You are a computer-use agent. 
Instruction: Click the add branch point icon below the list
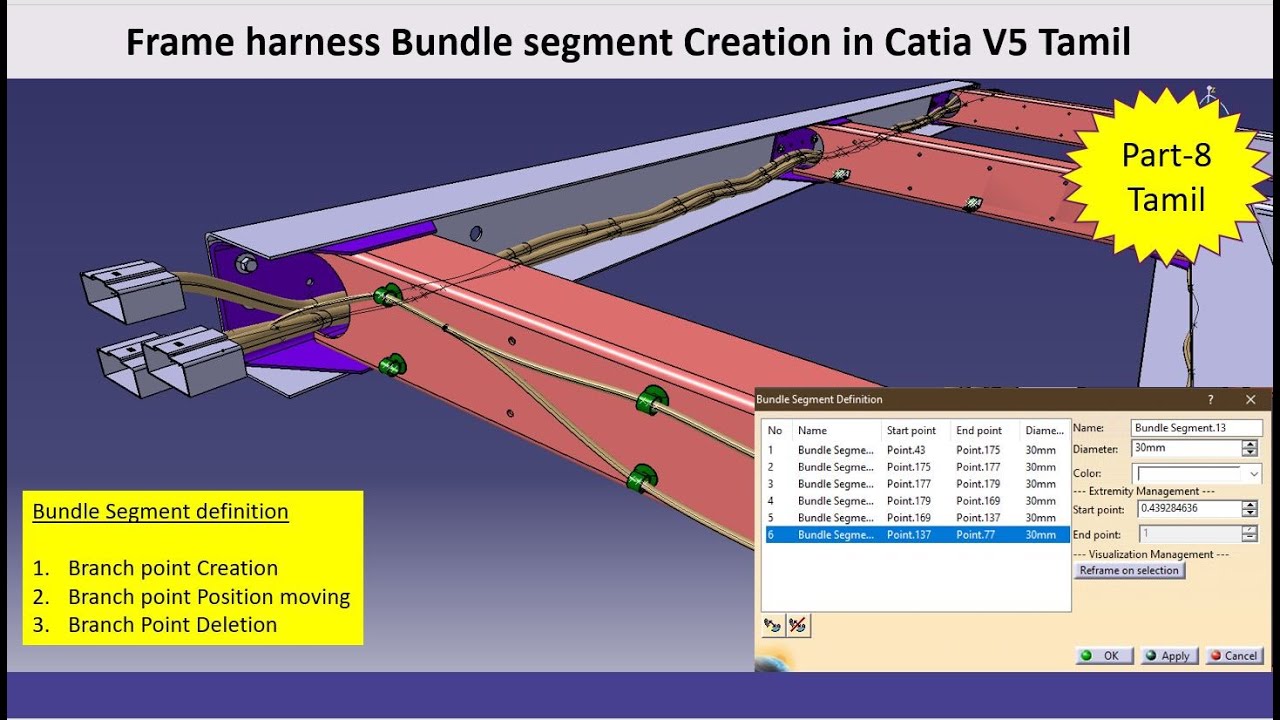pyautogui.click(x=773, y=626)
